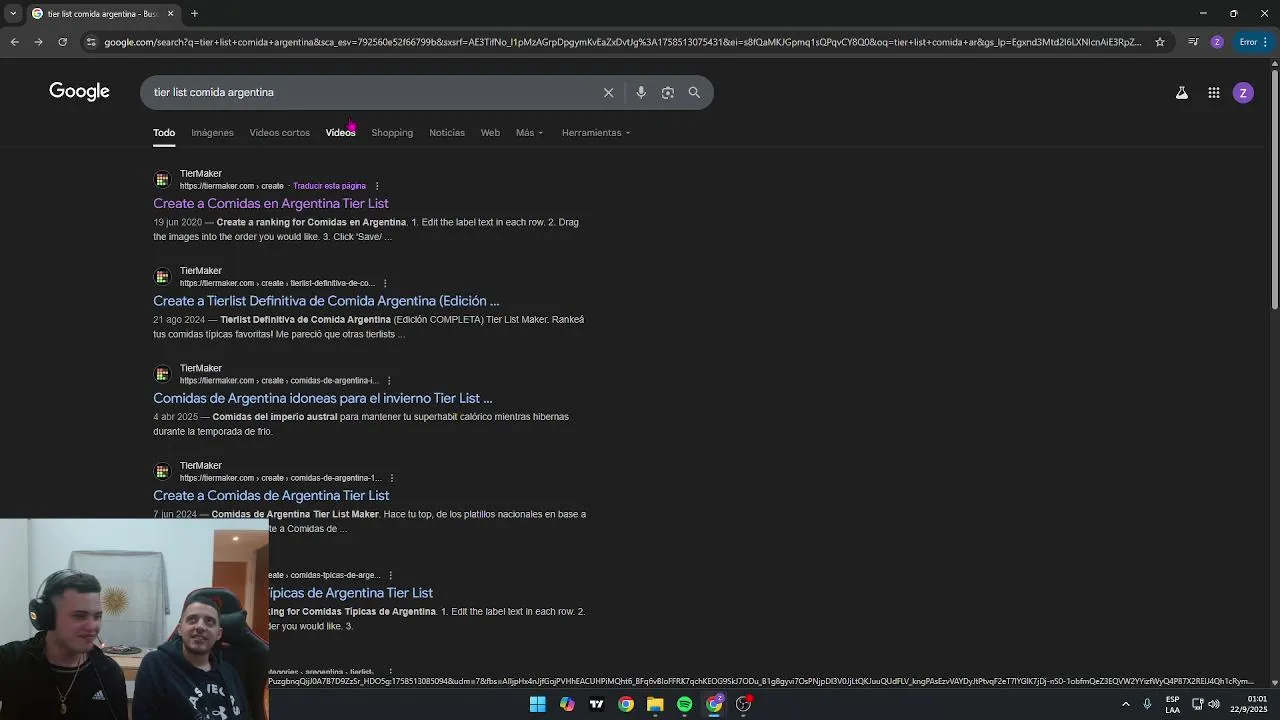Start voice search with the microphone icon

pyautogui.click(x=641, y=92)
